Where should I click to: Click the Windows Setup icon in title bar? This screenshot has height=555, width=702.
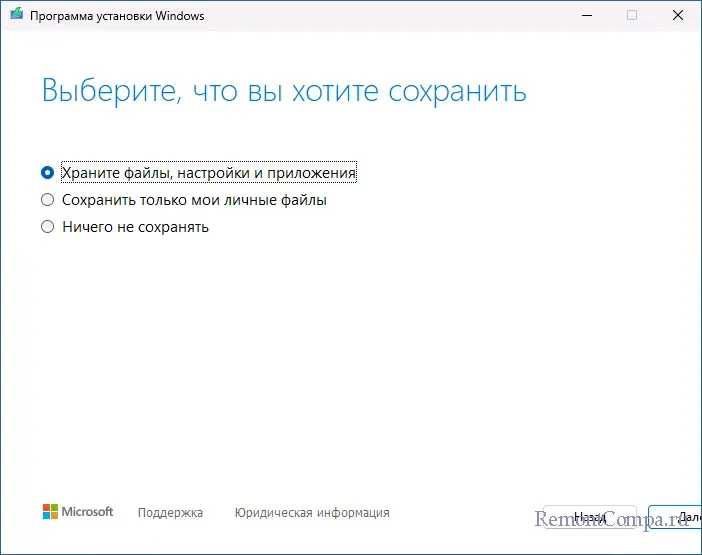[17, 14]
